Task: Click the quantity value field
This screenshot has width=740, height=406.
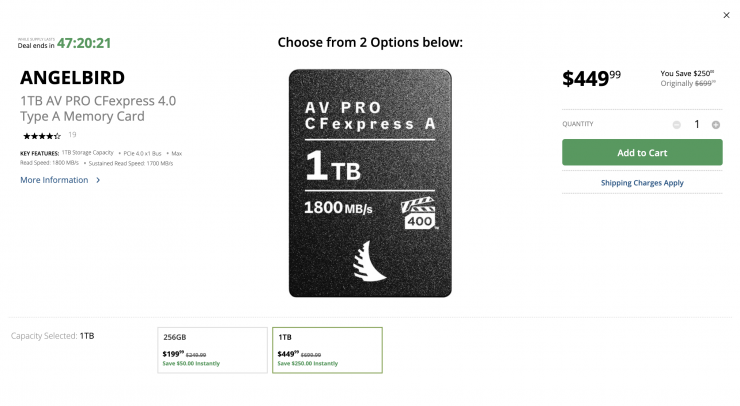Action: pos(696,125)
